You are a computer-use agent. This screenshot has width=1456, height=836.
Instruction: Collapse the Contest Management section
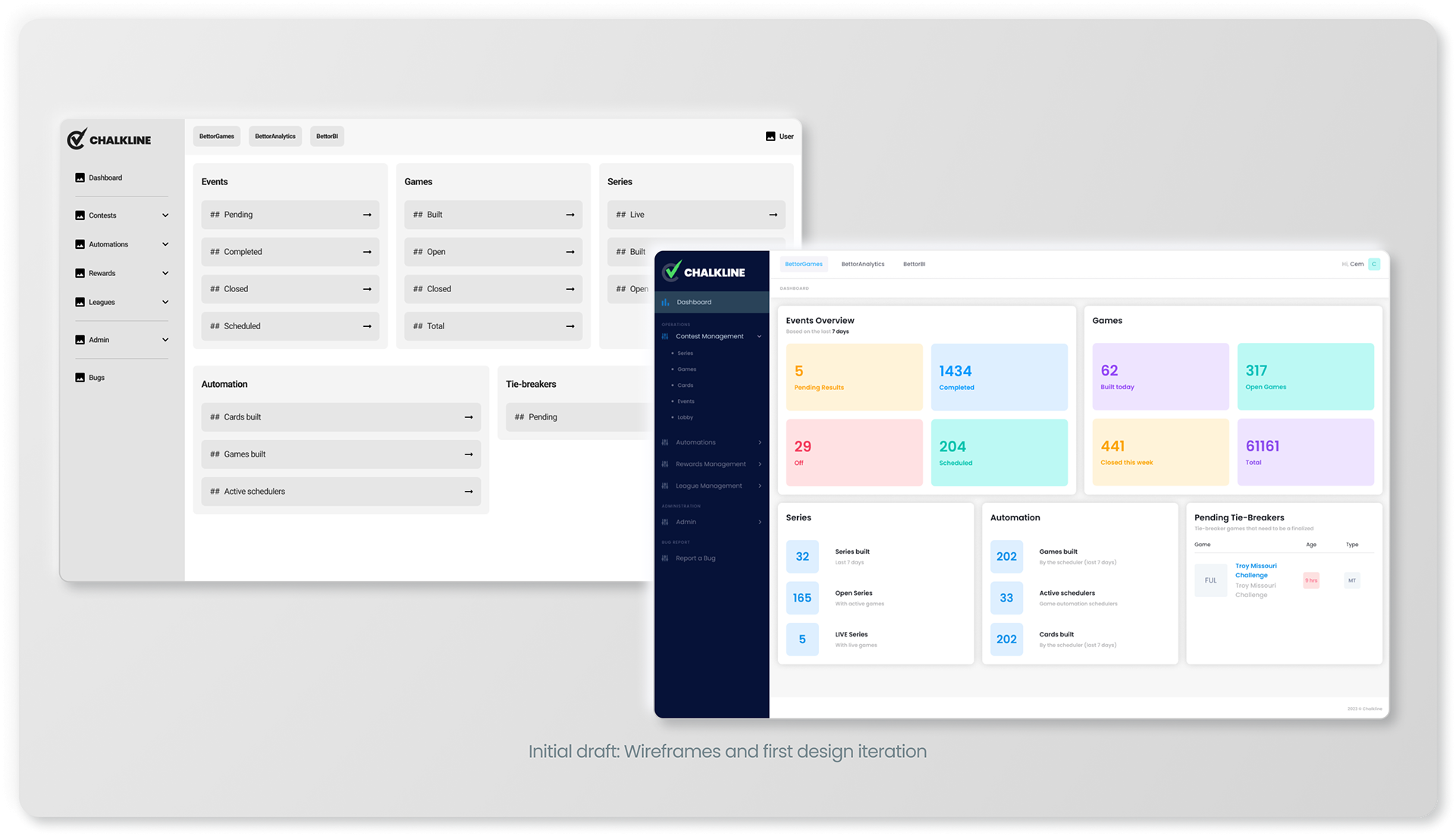tap(759, 336)
